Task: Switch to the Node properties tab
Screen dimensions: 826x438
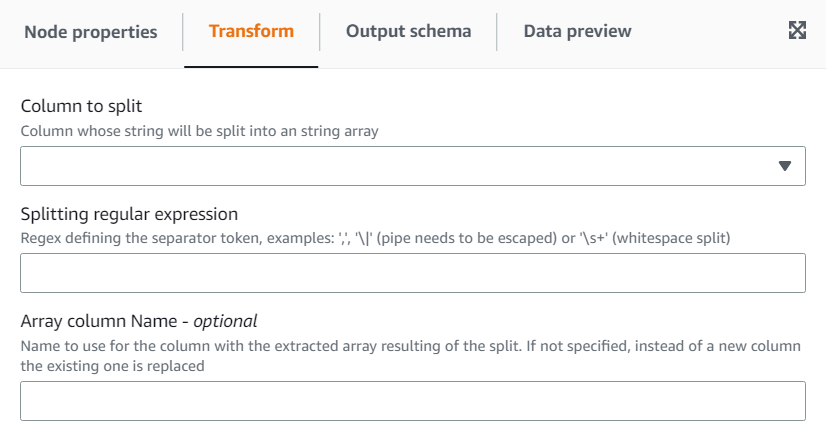Action: coord(91,31)
